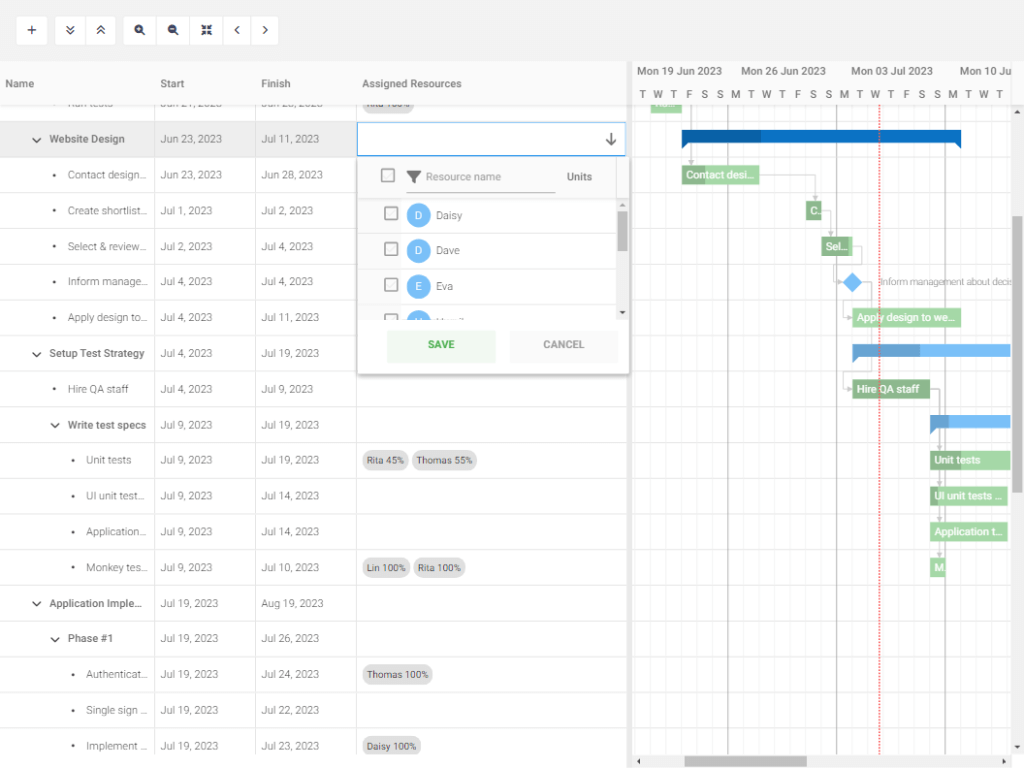Collapse all tasks with double-up chevron
The image size is (1024, 768).
click(x=101, y=30)
